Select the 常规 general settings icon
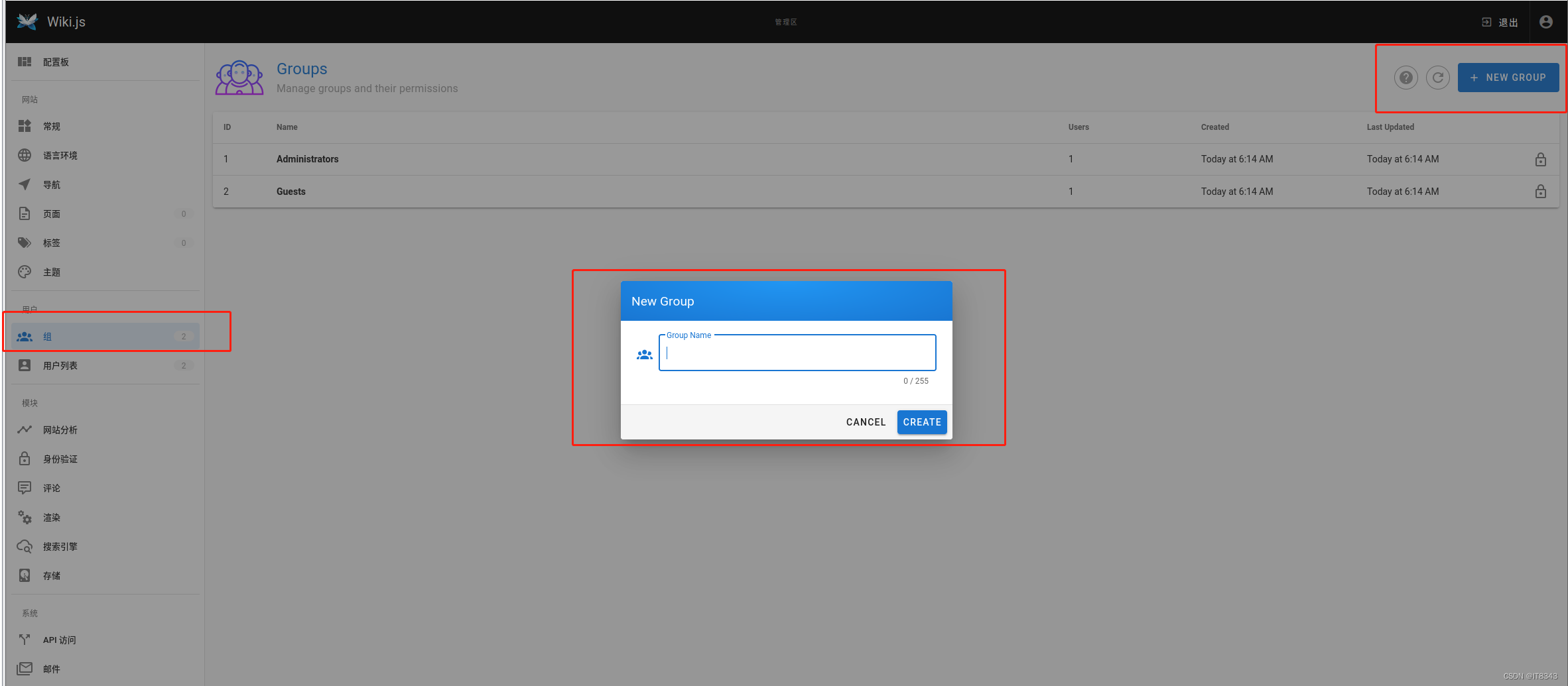 [x=25, y=126]
